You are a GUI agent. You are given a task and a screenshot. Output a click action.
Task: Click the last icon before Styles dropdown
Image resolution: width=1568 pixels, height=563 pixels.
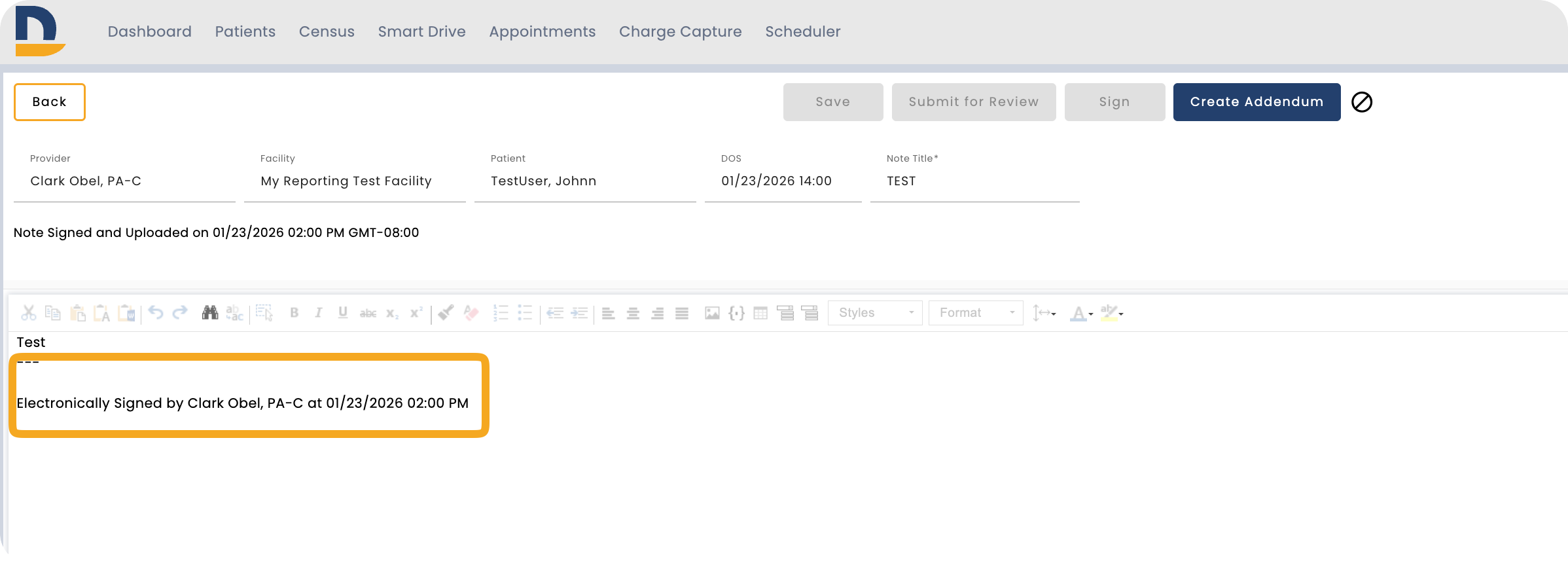tap(810, 313)
